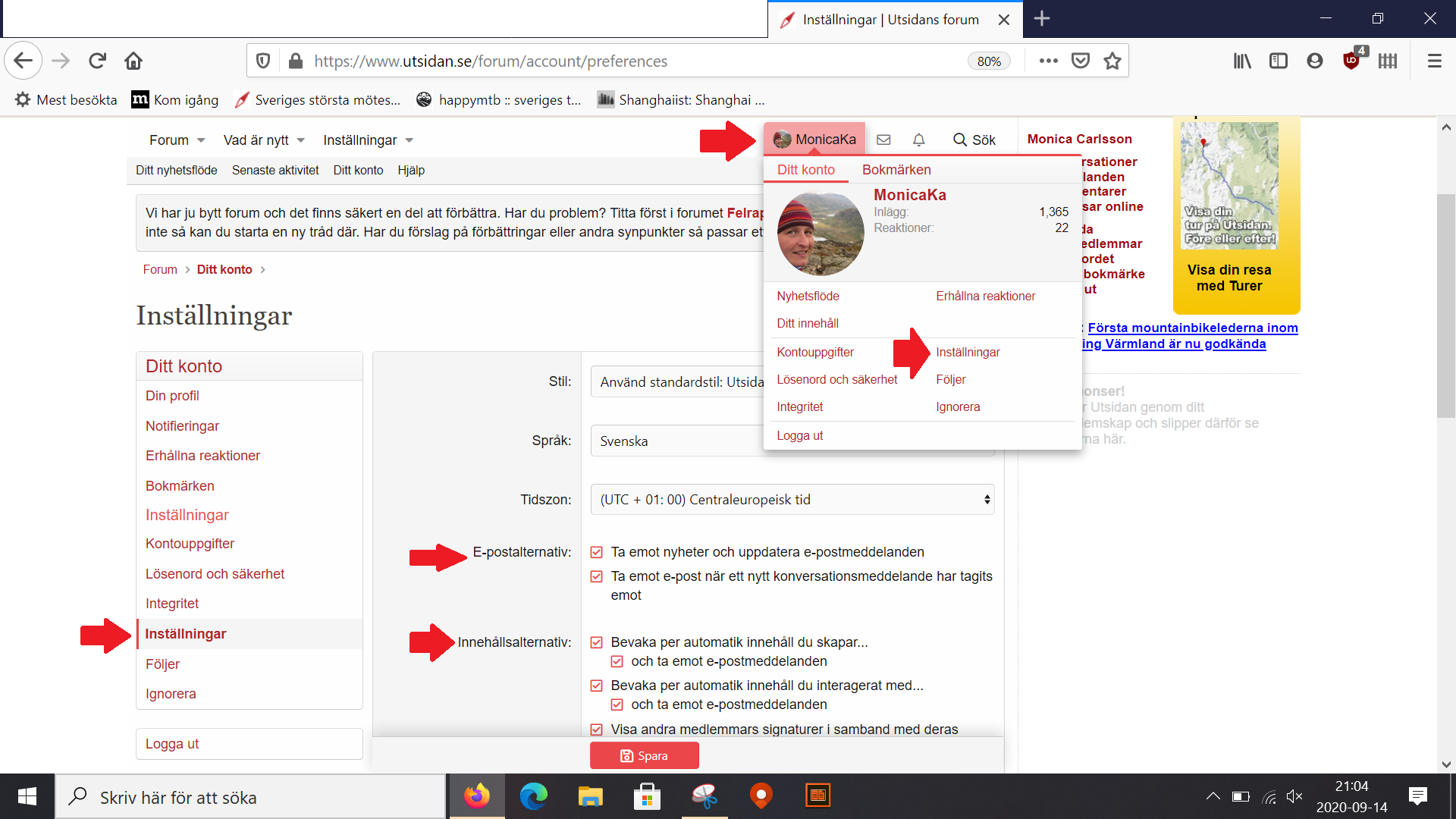Open the messages envelope icon
This screenshot has height=819, width=1456.
coord(883,140)
